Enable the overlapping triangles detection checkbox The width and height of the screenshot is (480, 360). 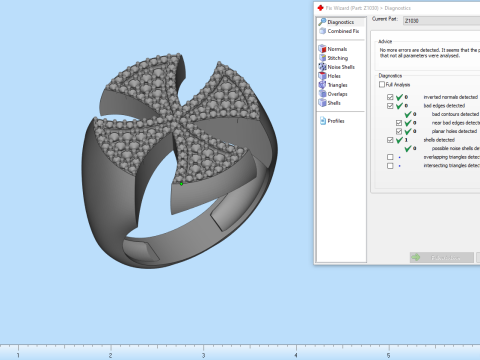click(390, 157)
